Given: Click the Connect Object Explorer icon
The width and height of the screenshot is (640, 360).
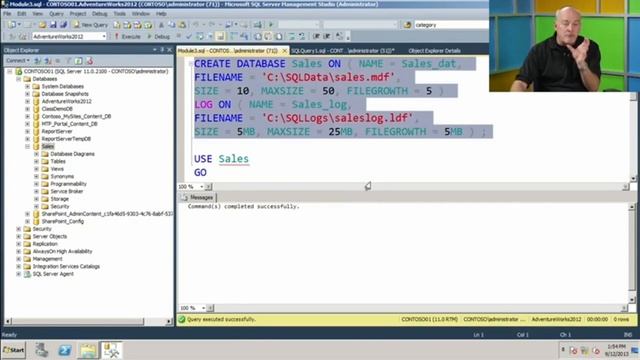Looking at the screenshot, I should click(x=38, y=61).
